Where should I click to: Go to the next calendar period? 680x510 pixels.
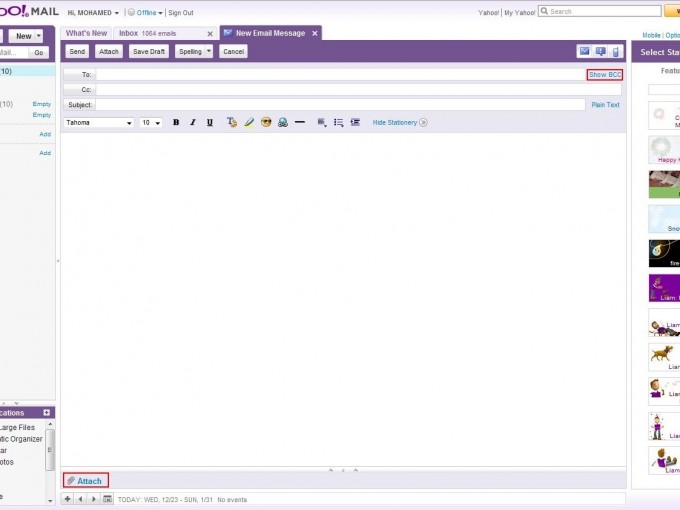93,499
